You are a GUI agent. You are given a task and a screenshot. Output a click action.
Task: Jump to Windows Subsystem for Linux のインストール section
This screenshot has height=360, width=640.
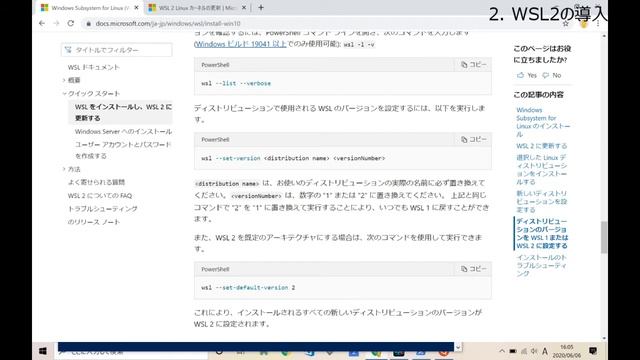[543, 122]
